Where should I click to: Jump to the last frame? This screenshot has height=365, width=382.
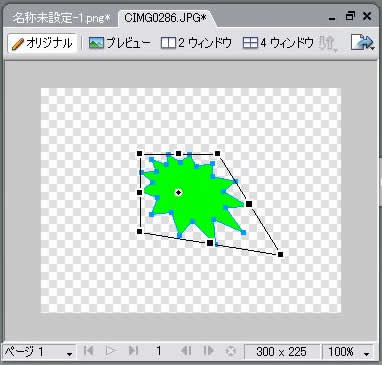[133, 351]
